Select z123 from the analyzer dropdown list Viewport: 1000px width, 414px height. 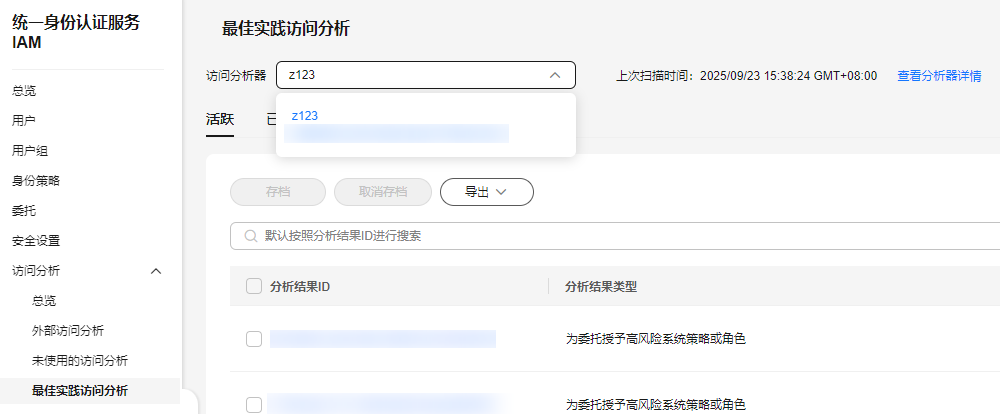point(305,116)
